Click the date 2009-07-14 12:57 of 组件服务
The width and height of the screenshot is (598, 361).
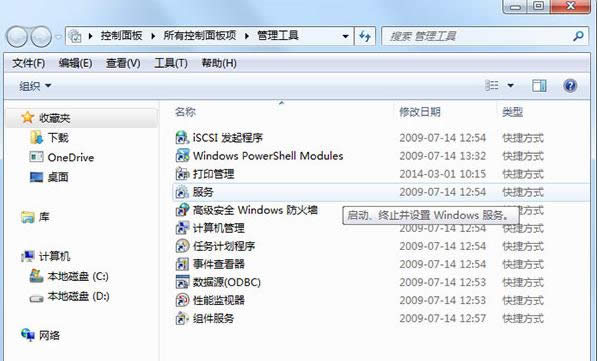point(442,318)
